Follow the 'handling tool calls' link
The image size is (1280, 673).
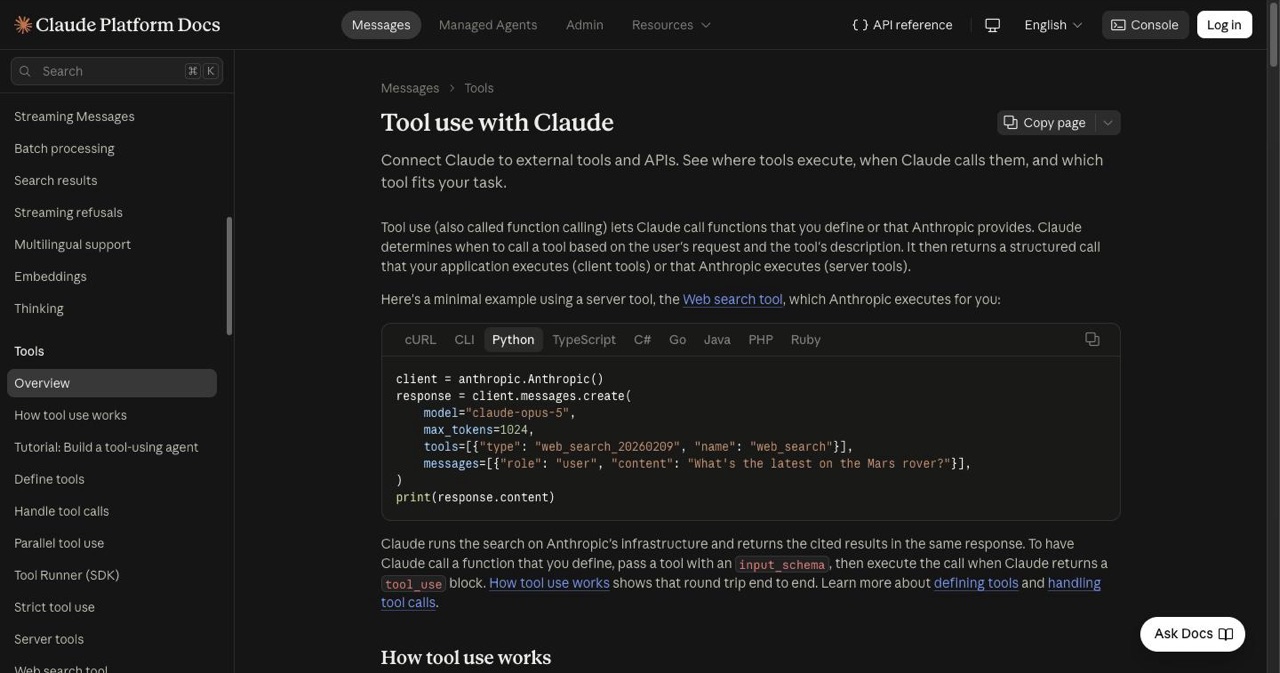click(1074, 583)
